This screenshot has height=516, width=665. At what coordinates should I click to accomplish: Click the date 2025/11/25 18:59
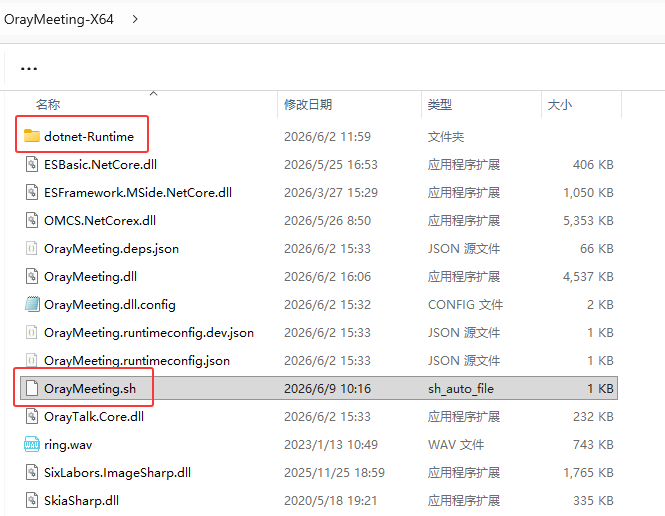point(334,472)
